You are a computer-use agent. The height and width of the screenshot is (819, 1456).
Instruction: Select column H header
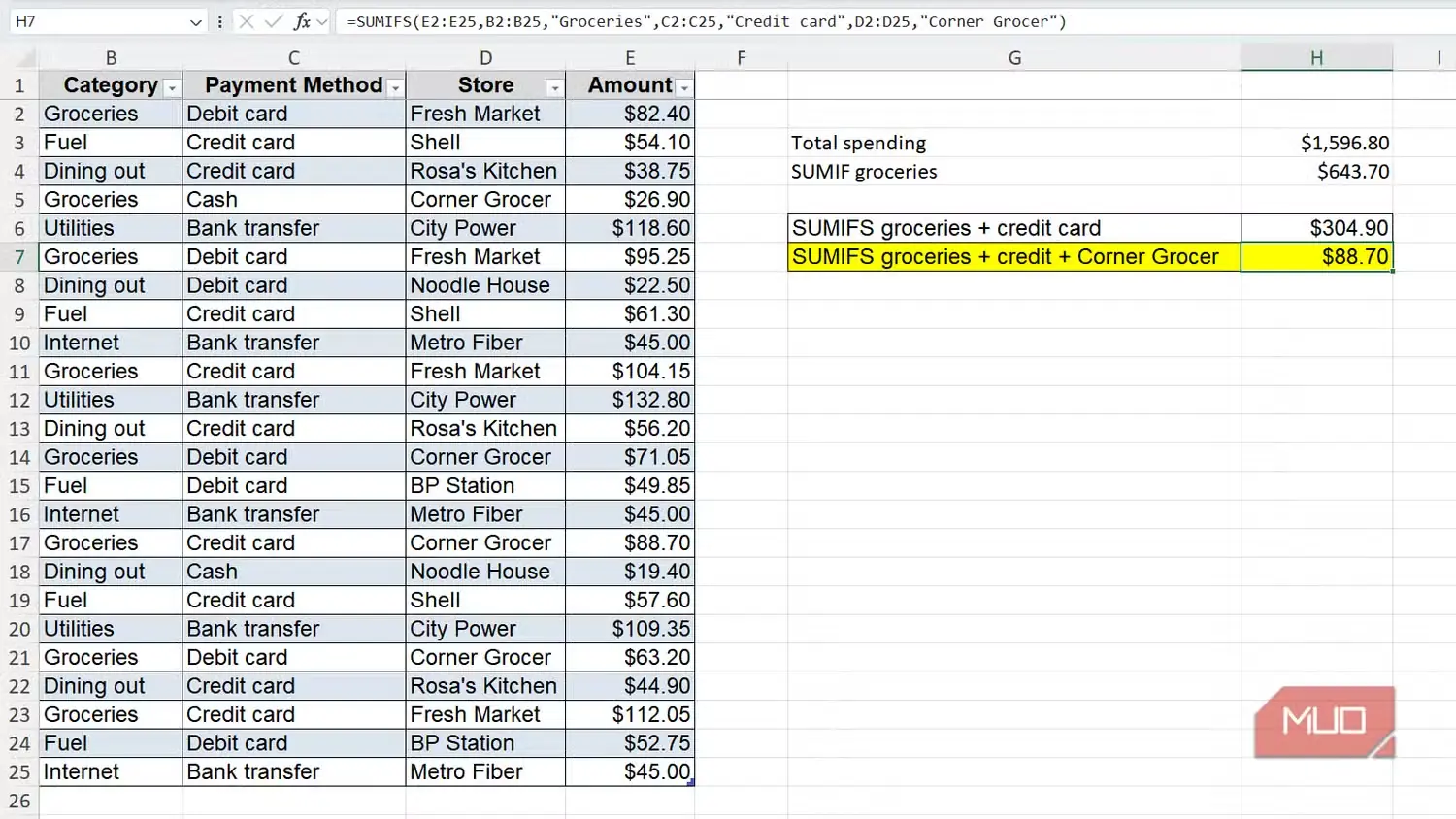1316,58
